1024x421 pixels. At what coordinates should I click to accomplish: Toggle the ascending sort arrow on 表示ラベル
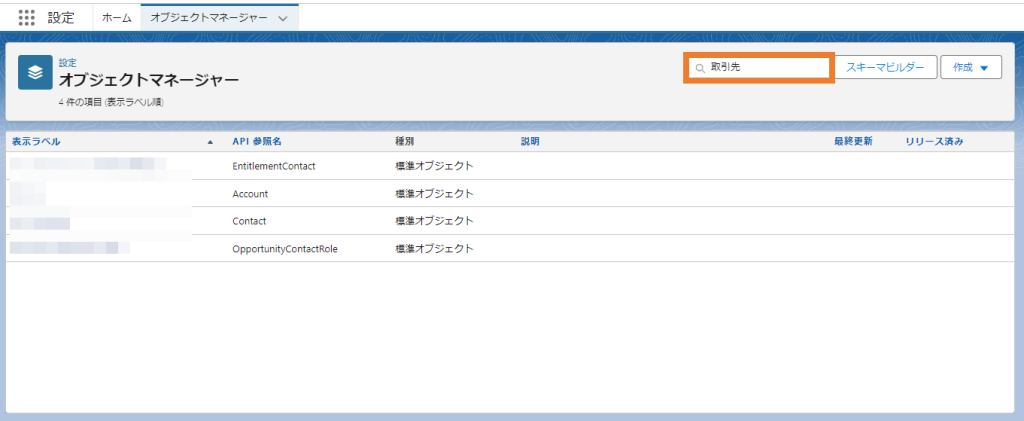click(210, 142)
